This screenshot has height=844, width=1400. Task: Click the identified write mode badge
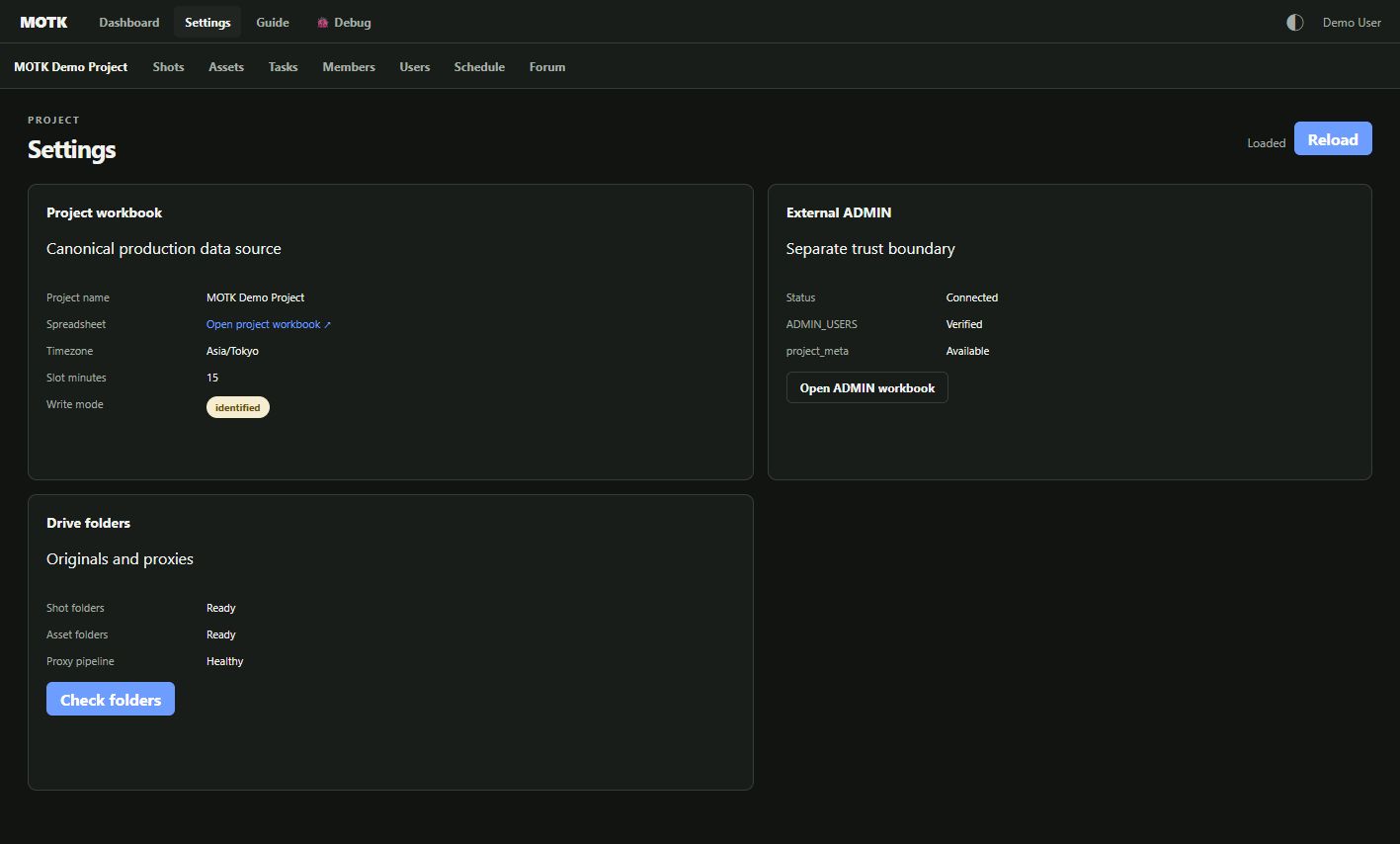coord(238,407)
